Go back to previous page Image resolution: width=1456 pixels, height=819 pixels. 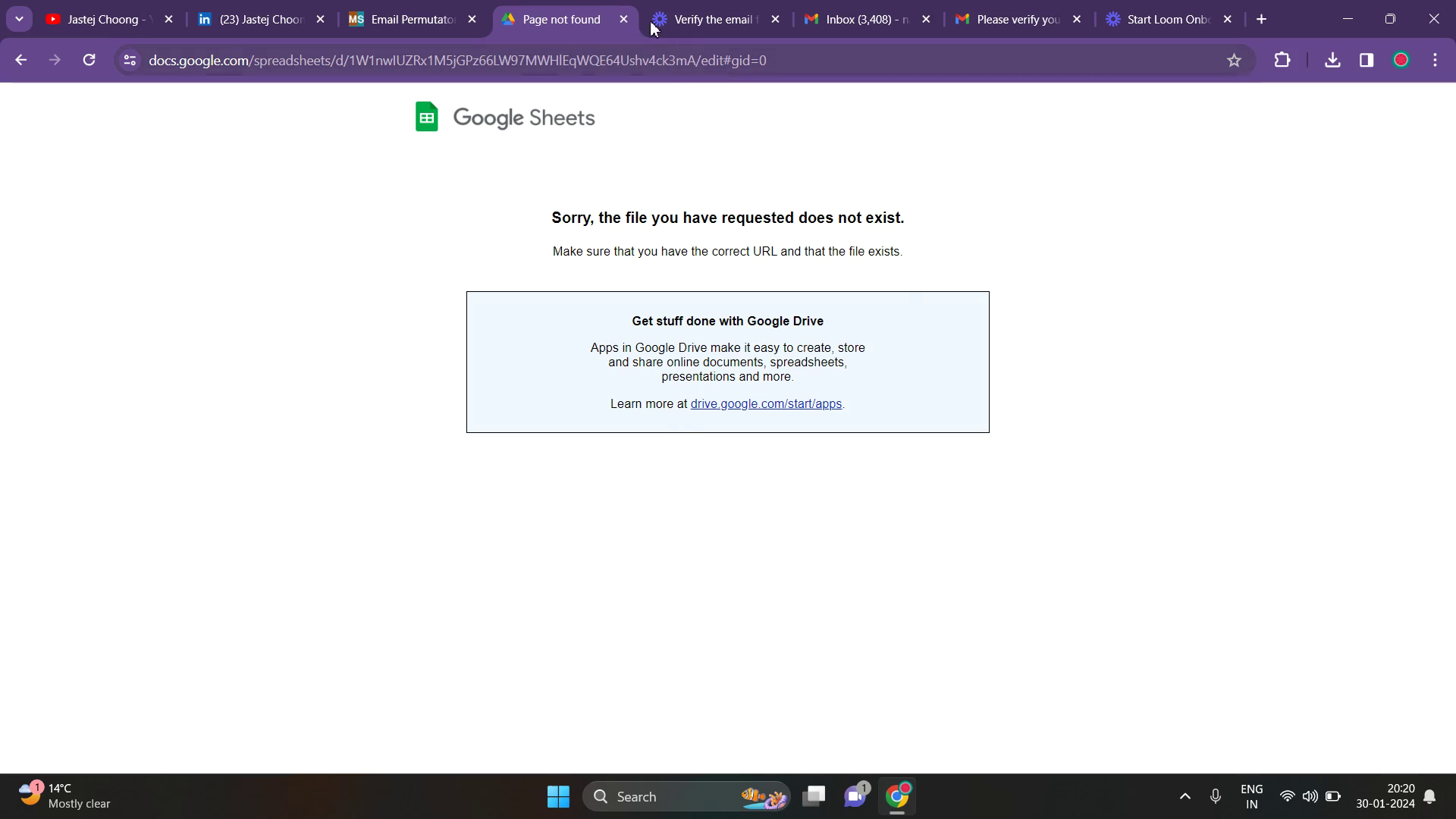click(x=21, y=60)
